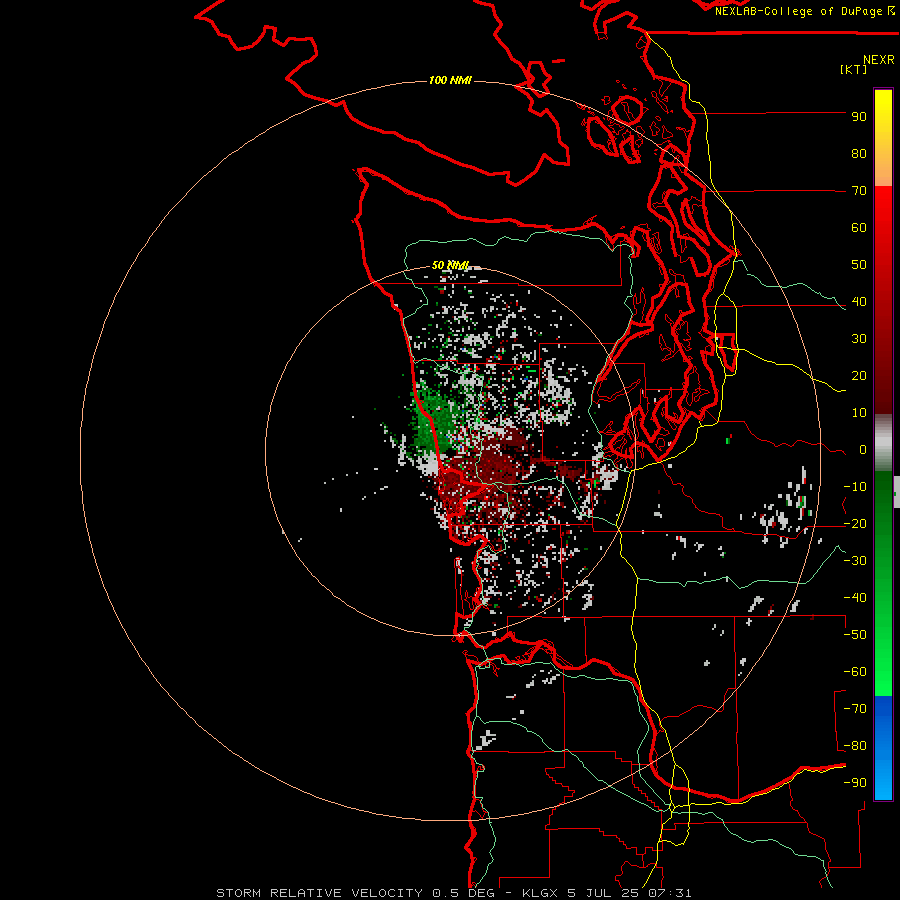Click the "-50" value on the velocity scale

tap(855, 635)
